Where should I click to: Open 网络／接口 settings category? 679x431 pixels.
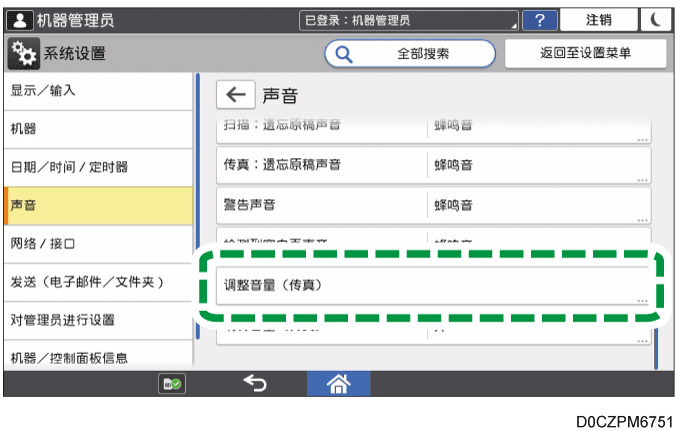pos(97,243)
